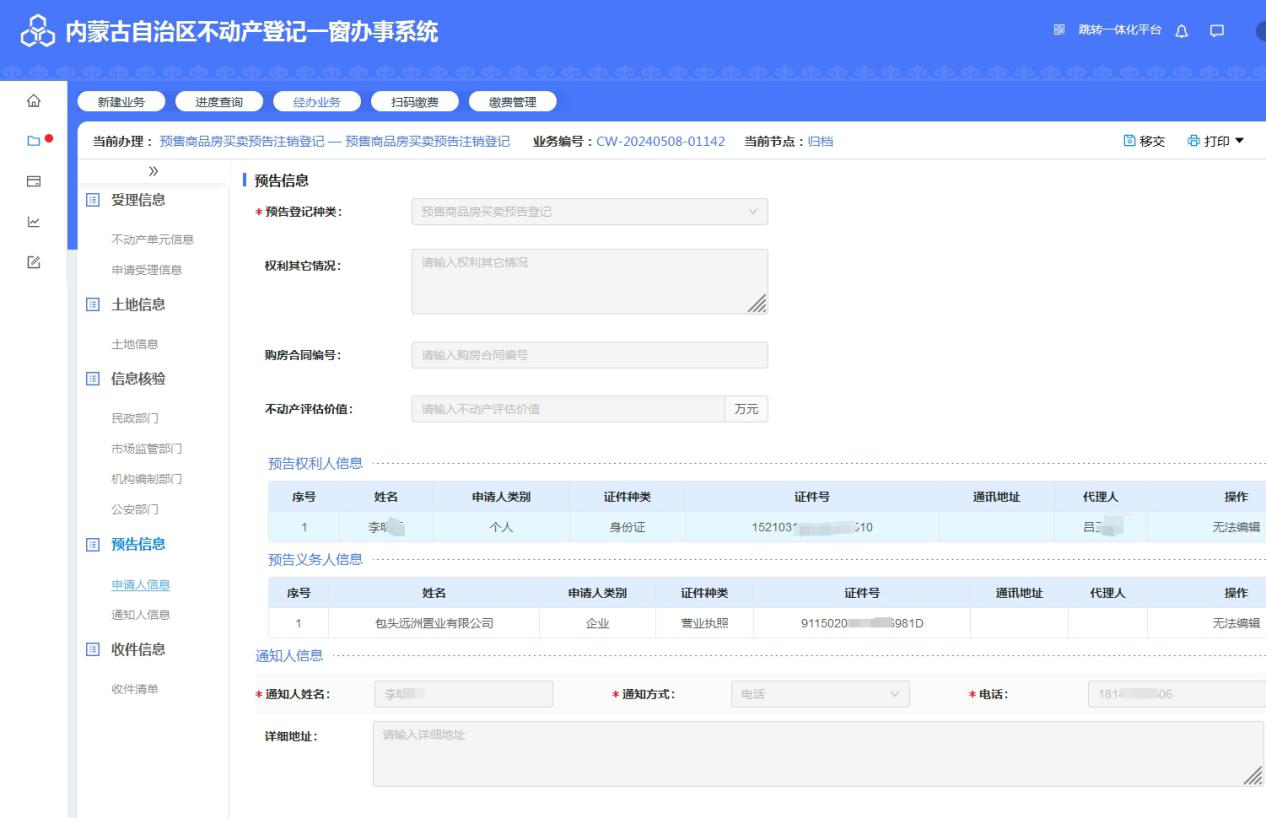
Task: Click the home icon in left sidebar
Action: point(34,100)
